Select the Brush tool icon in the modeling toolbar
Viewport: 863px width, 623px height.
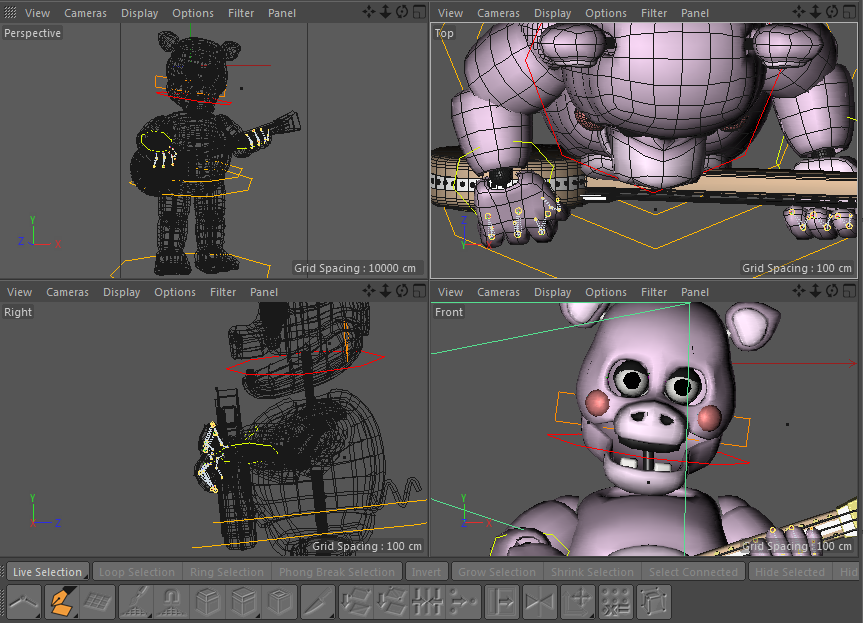[135, 601]
